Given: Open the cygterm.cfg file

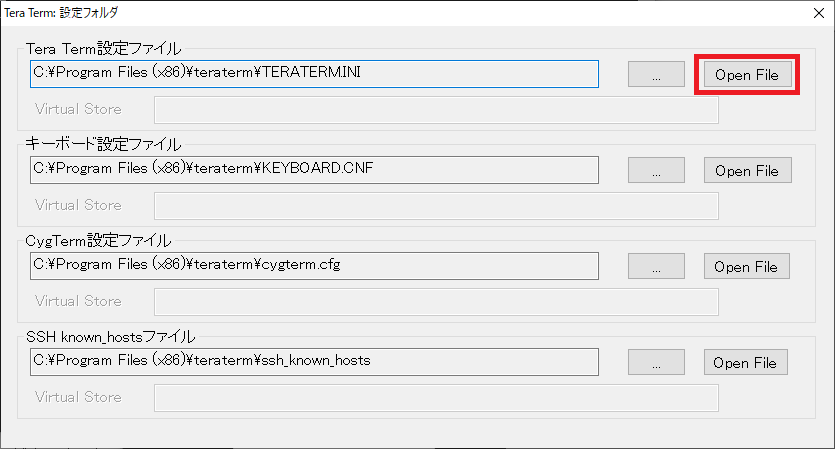Looking at the screenshot, I should pos(746,267).
